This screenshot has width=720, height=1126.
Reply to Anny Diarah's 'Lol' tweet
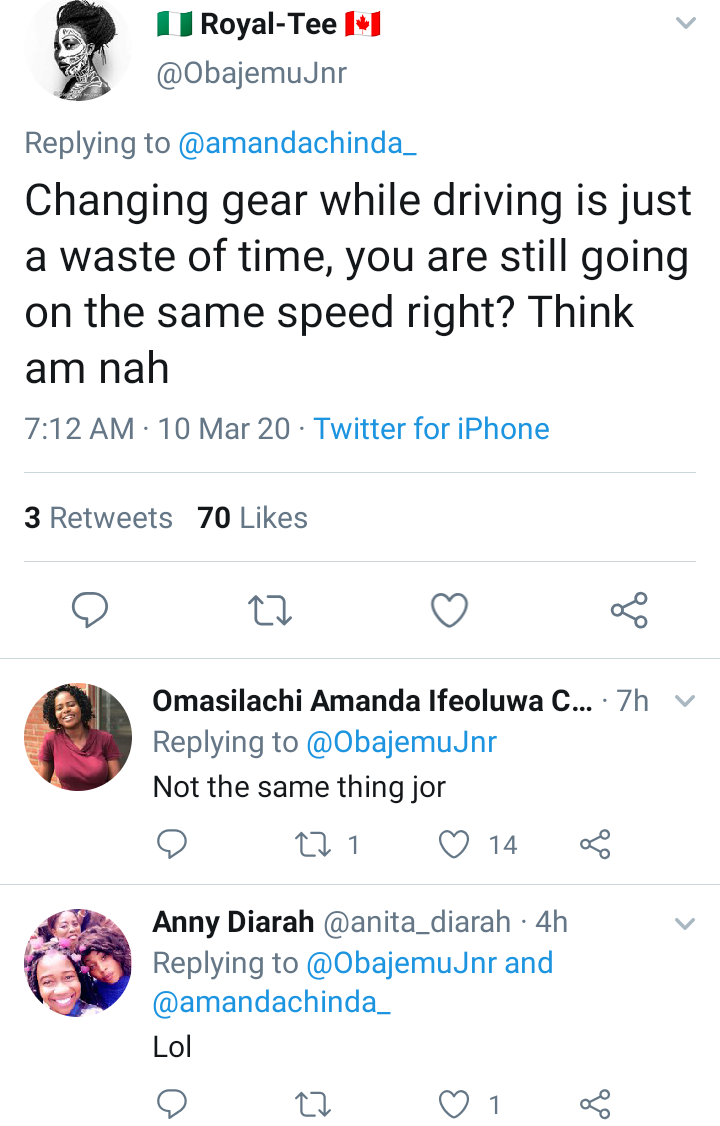click(172, 1104)
